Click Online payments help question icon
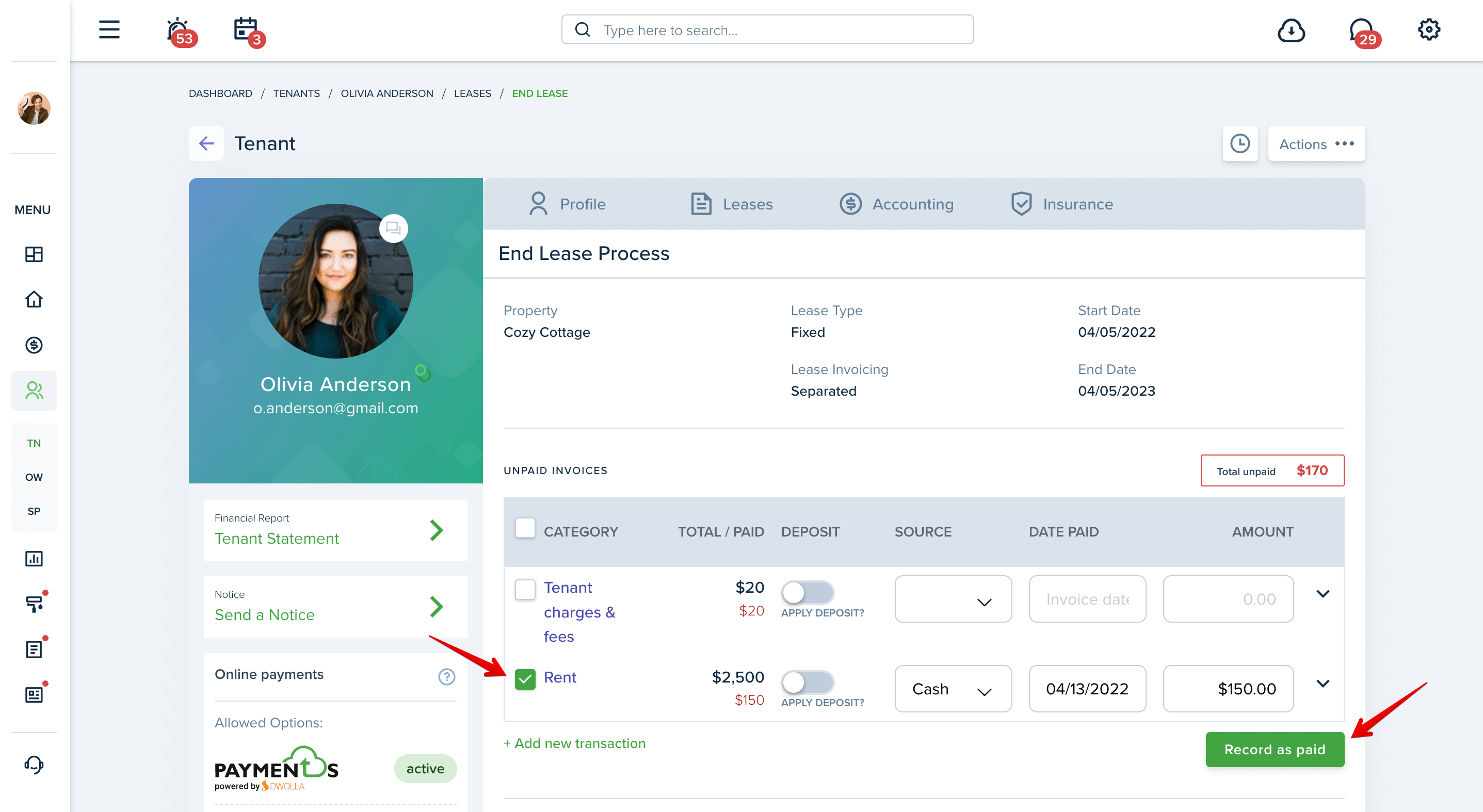The image size is (1483, 812). [x=446, y=676]
